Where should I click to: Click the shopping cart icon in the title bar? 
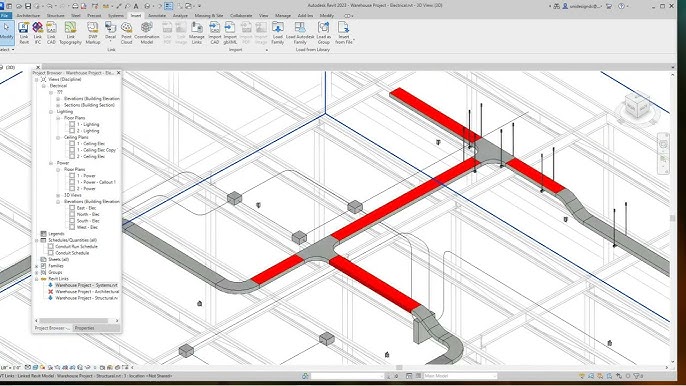click(609, 6)
